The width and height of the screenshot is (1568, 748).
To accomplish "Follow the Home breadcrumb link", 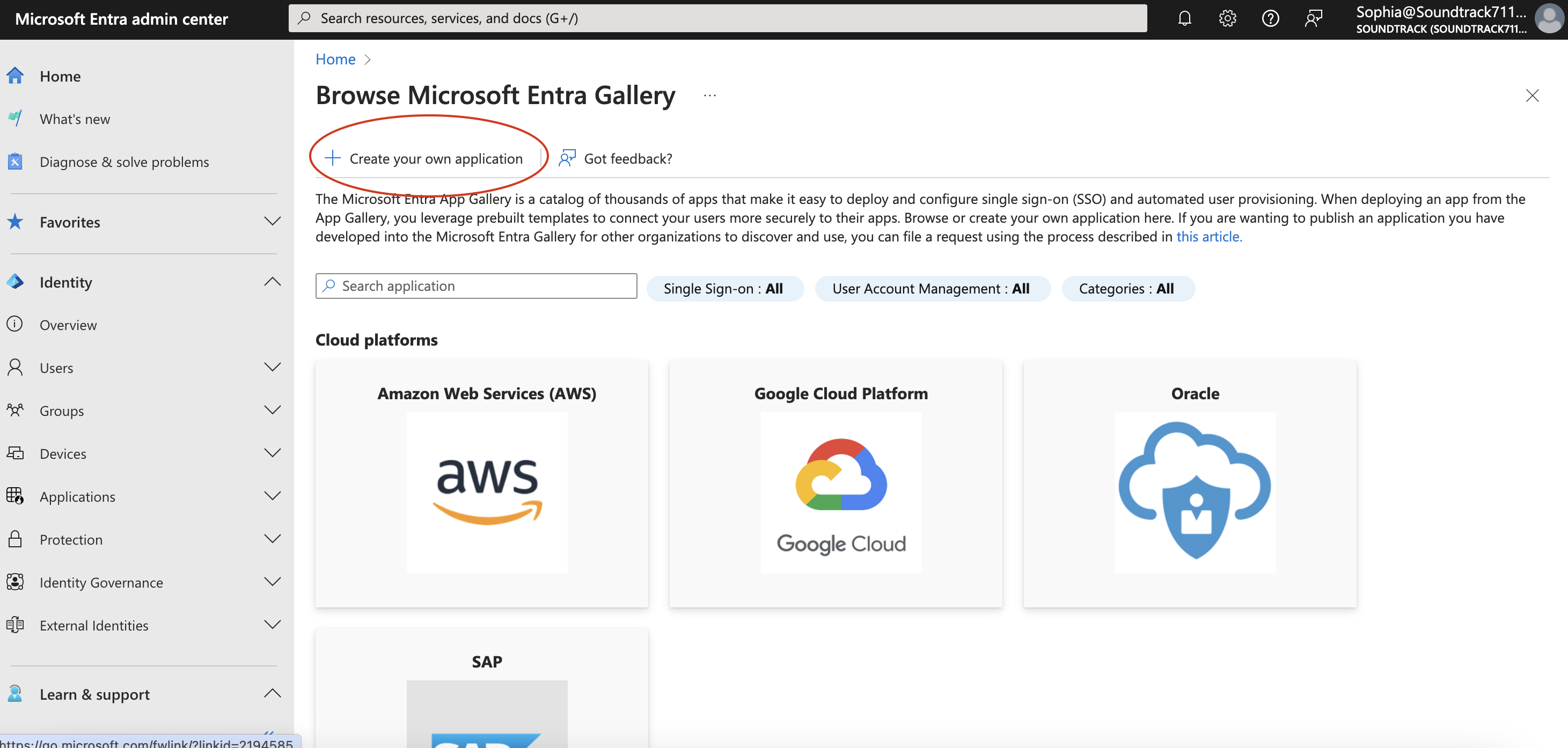I will [335, 59].
